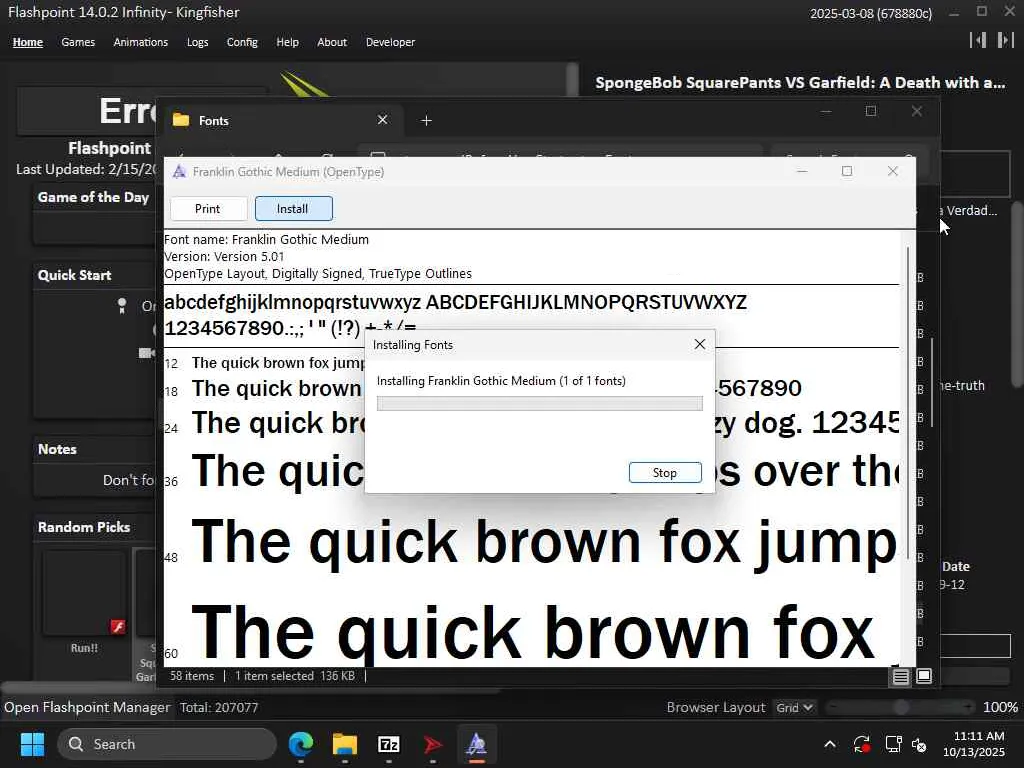Viewport: 1024px width, 768px height.
Task: Open the About tab in Flashpoint
Action: pos(332,42)
